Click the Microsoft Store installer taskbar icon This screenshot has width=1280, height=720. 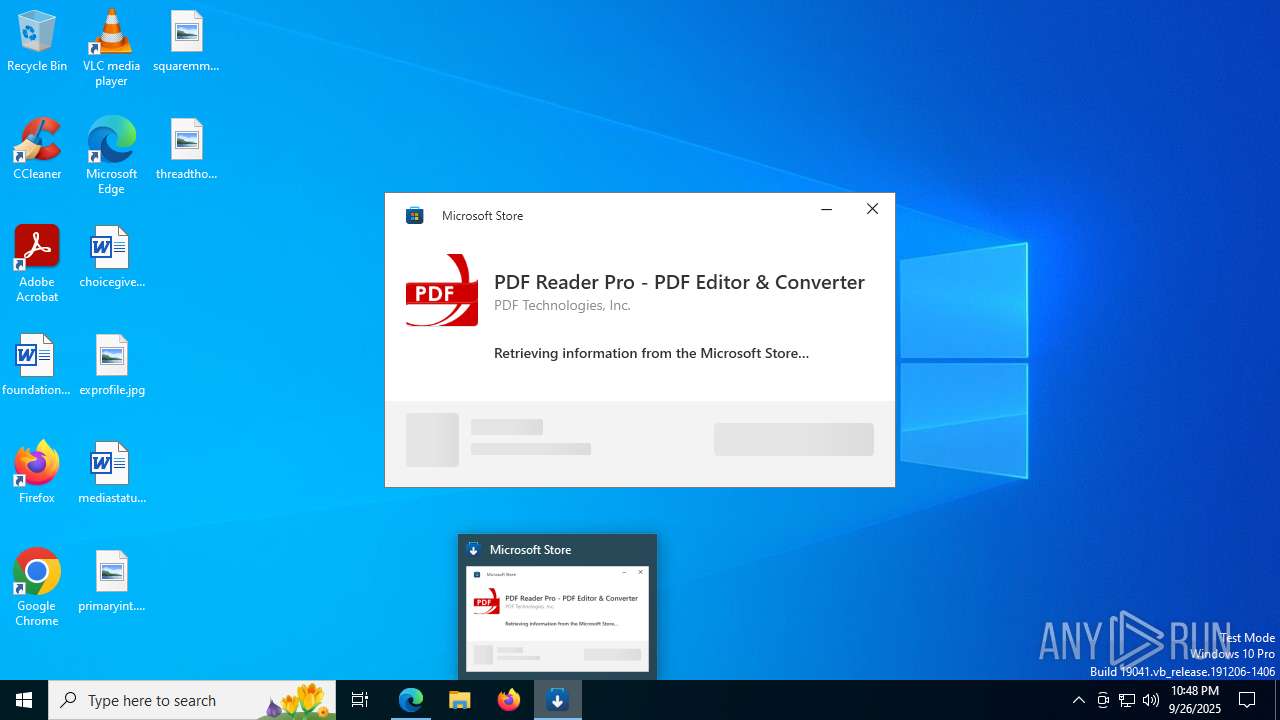[558, 700]
